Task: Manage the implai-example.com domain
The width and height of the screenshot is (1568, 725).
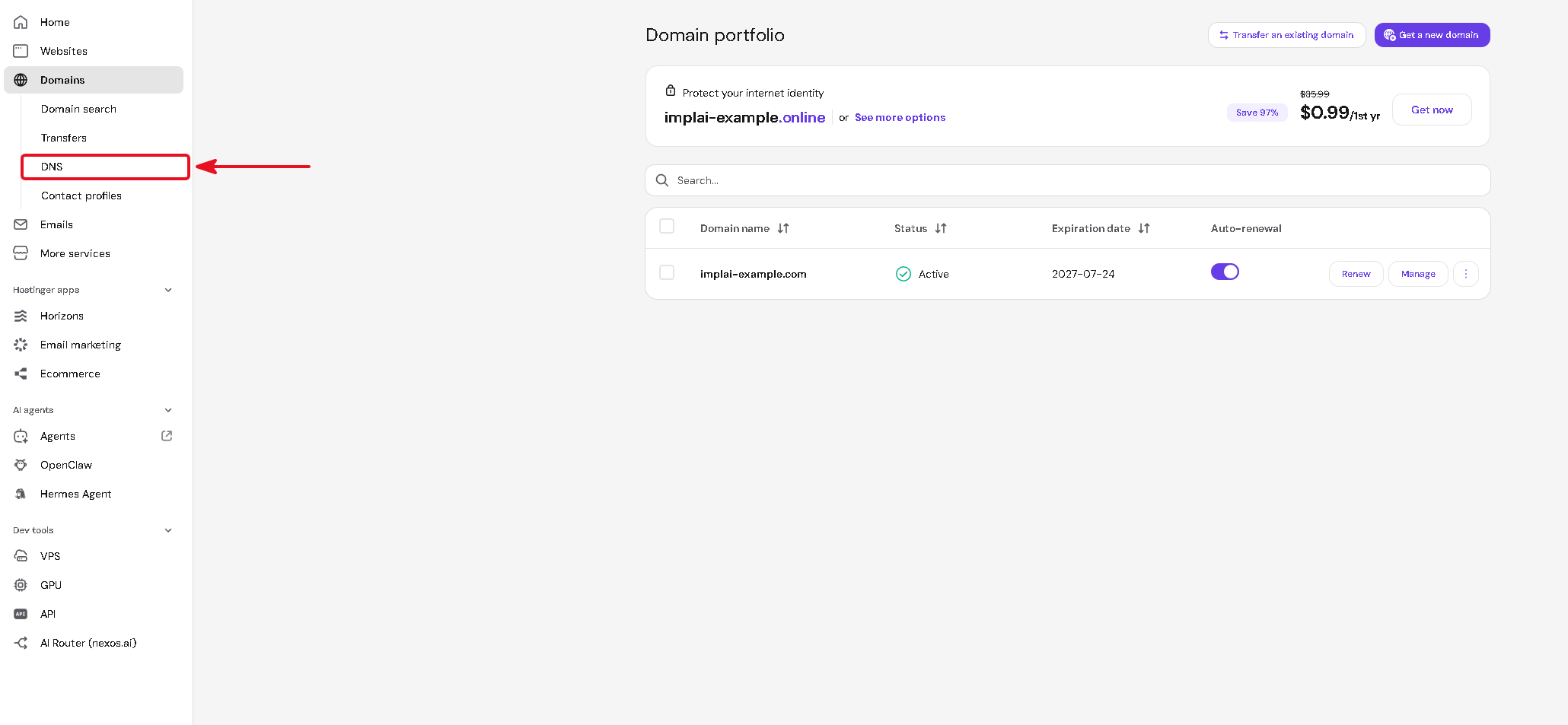Action: click(x=1418, y=274)
